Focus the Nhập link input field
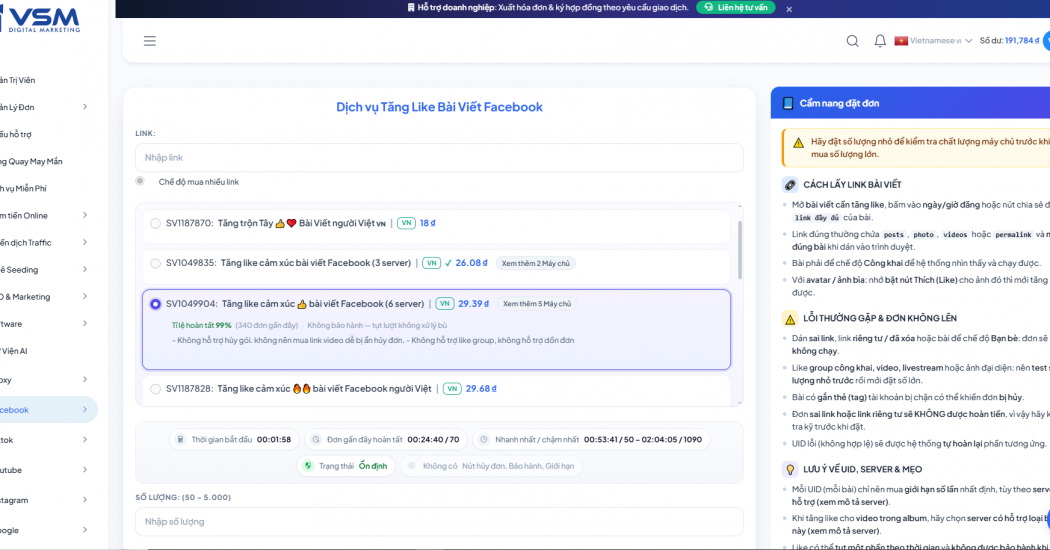1050x550 pixels. (x=439, y=157)
